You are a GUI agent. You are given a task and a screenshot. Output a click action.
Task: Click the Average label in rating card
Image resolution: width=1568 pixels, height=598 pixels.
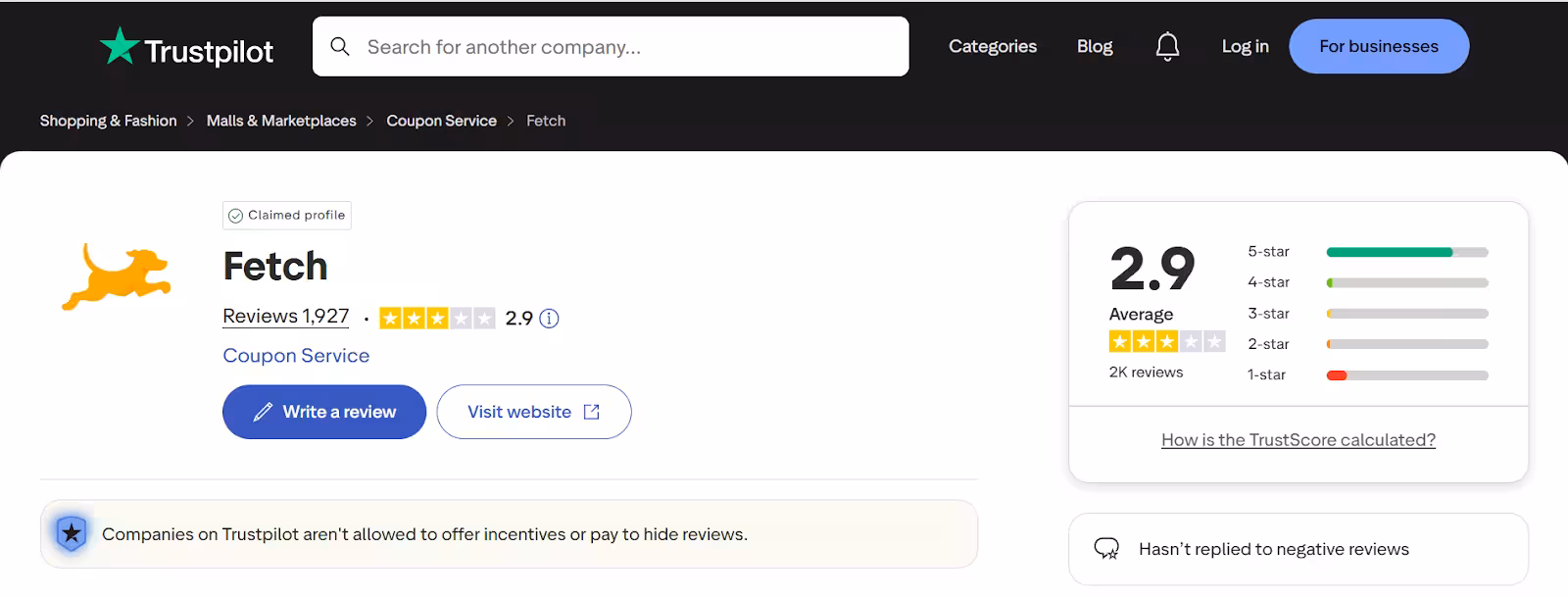click(1141, 315)
